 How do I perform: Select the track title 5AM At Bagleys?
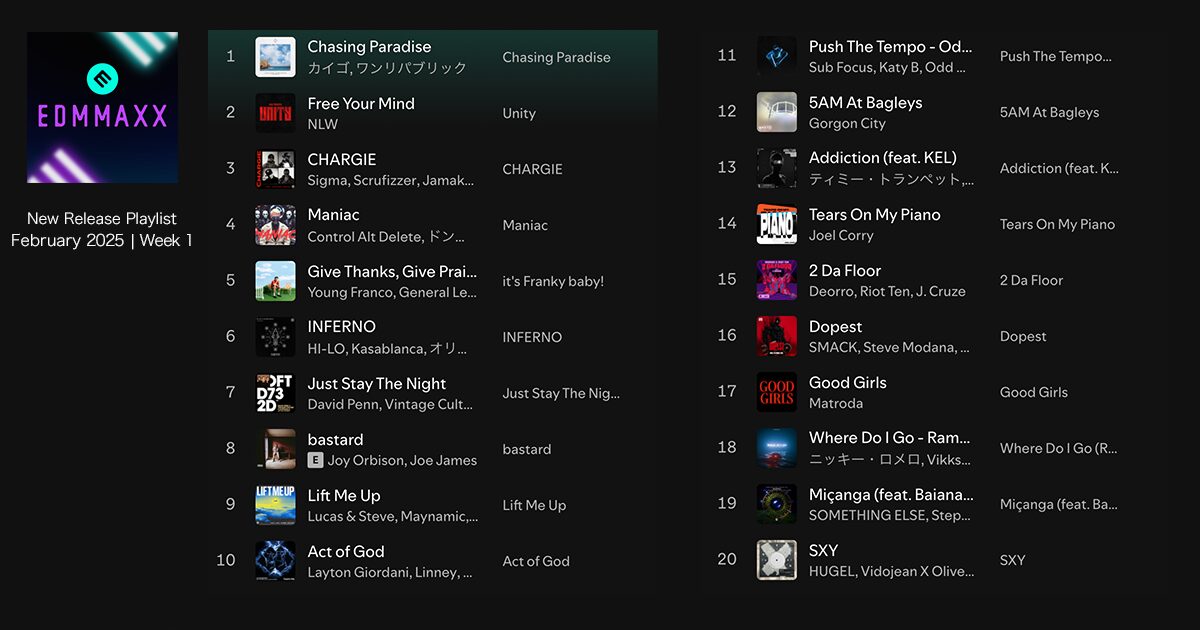[x=866, y=103]
